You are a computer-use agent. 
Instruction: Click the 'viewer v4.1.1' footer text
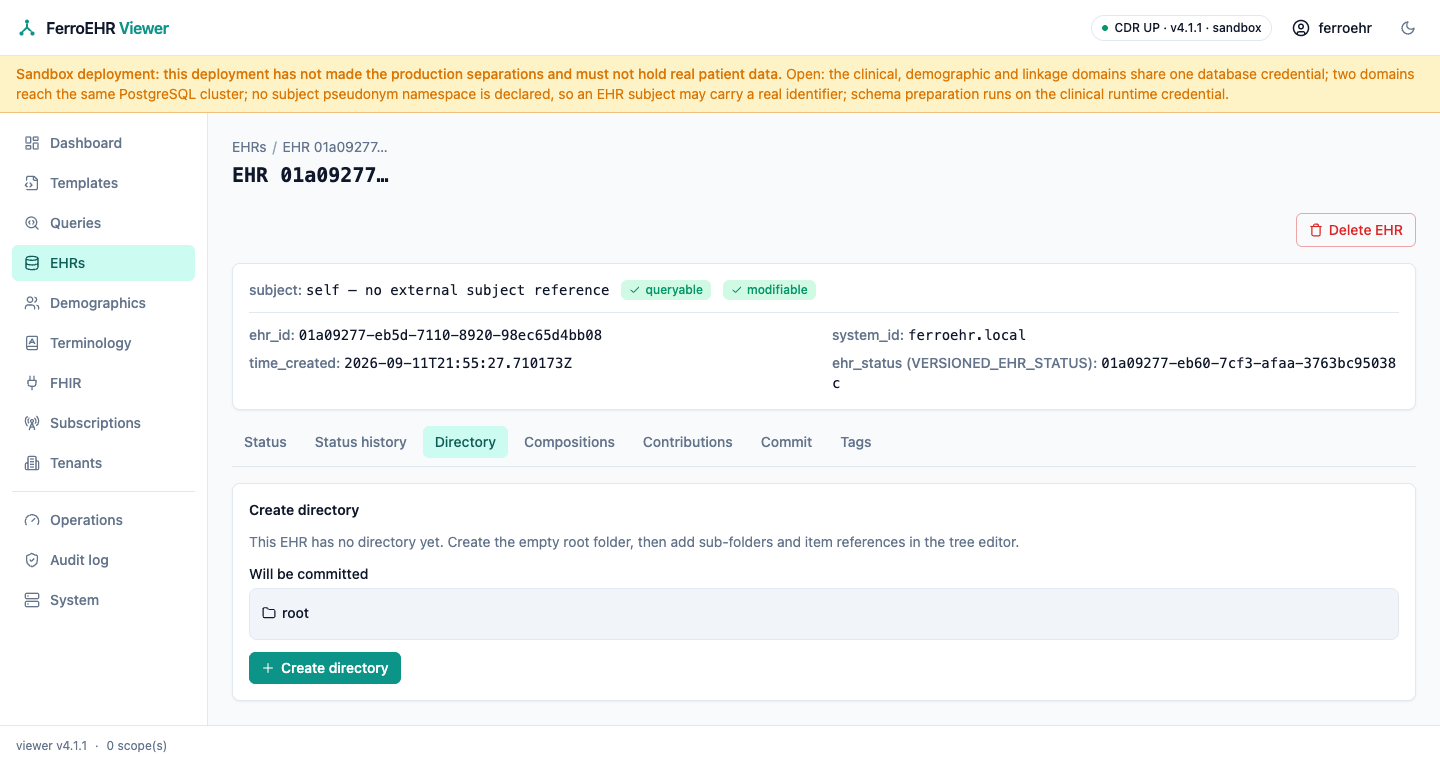[52, 746]
